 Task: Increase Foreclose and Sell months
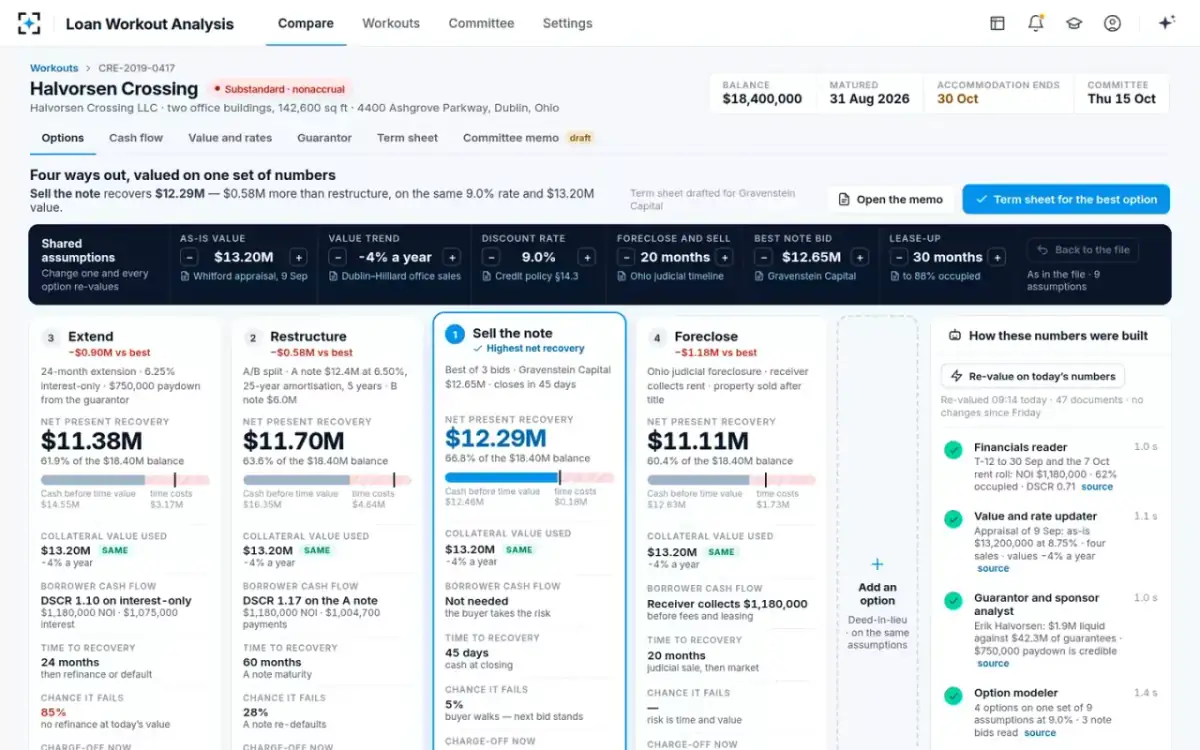724,257
